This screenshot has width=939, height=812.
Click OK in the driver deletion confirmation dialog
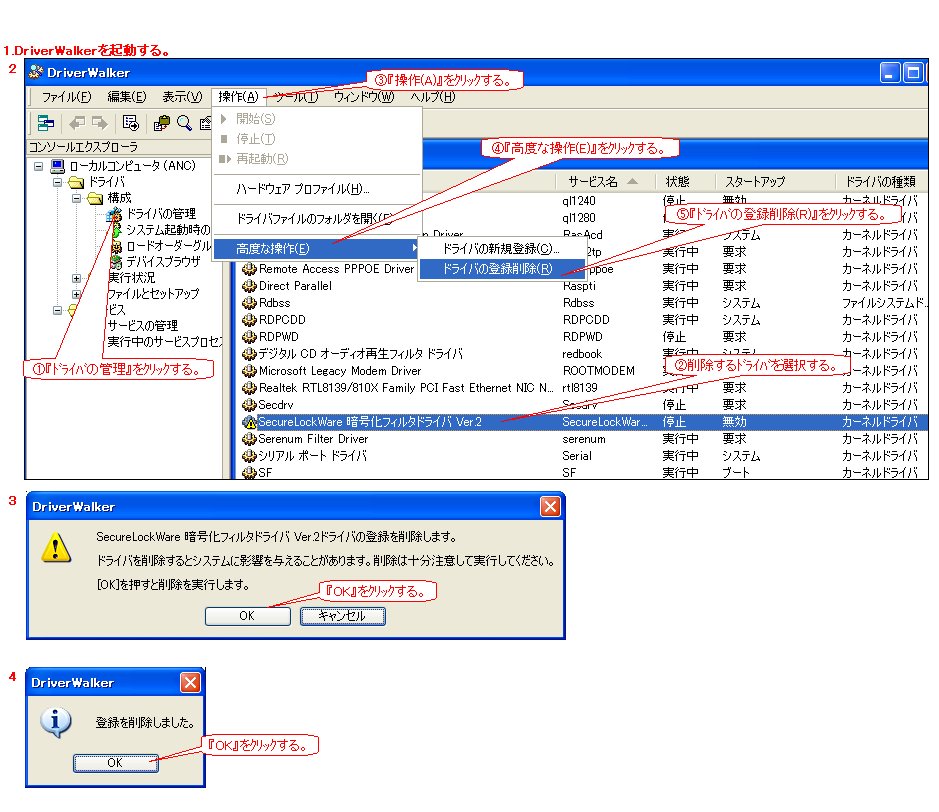pos(247,616)
